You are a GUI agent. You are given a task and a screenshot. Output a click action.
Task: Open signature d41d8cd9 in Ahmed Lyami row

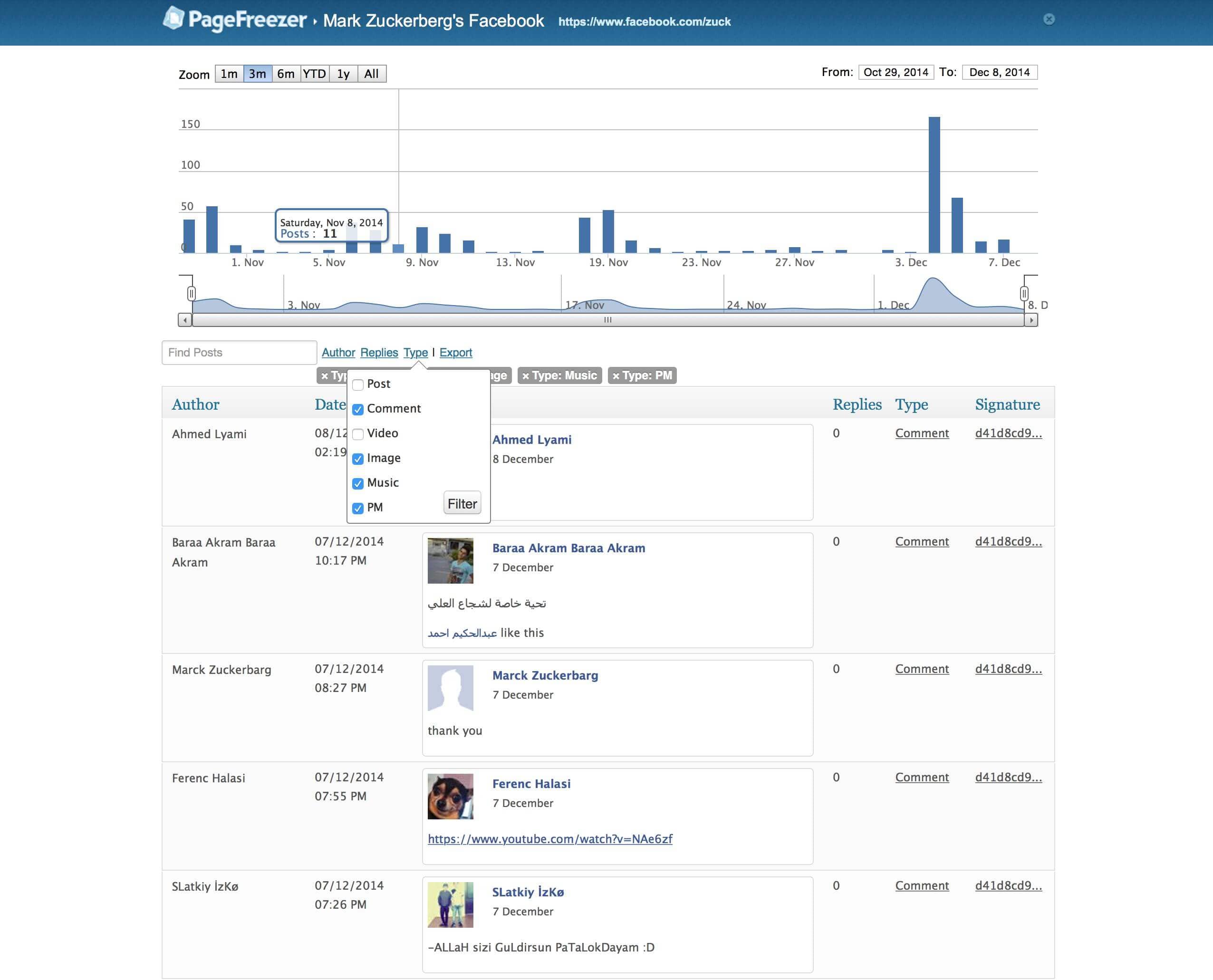coord(1008,433)
